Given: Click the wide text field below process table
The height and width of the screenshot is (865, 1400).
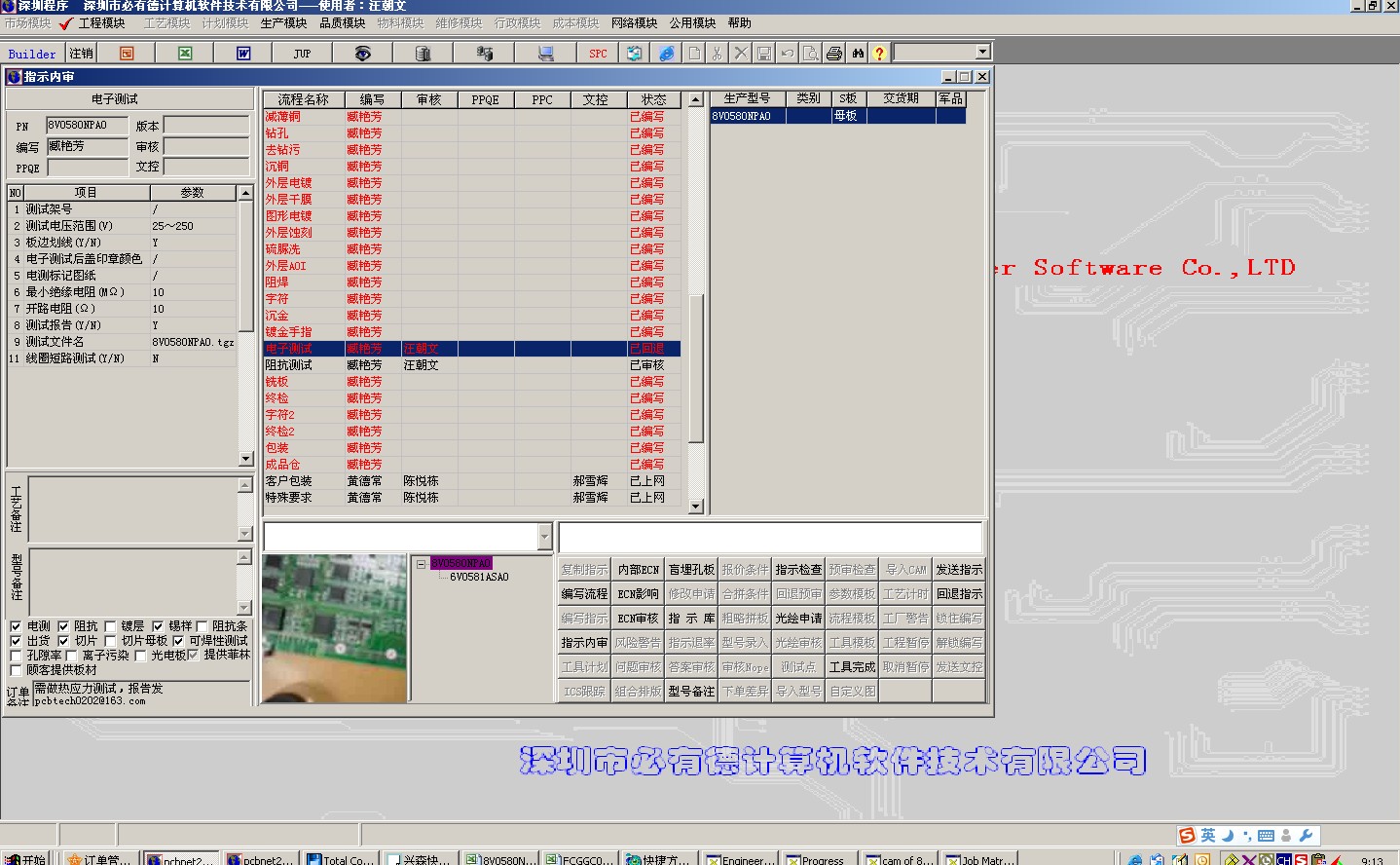Looking at the screenshot, I should click(x=770, y=537).
